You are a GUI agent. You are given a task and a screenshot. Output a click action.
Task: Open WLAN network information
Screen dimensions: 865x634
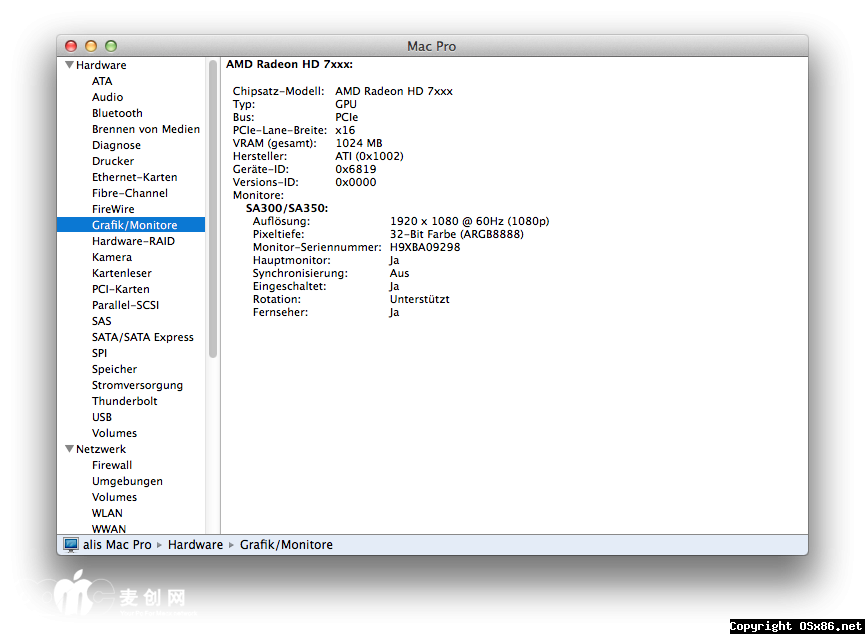[107, 513]
